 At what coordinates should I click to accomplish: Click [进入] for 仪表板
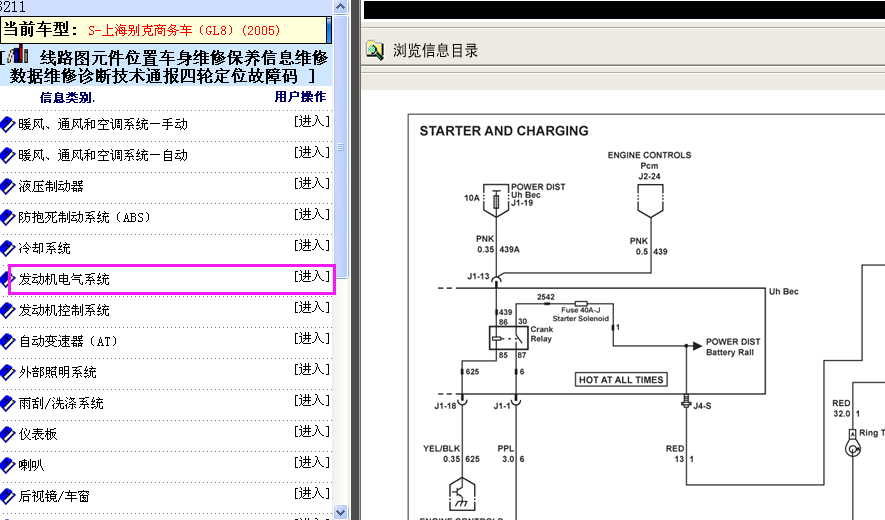(312, 432)
